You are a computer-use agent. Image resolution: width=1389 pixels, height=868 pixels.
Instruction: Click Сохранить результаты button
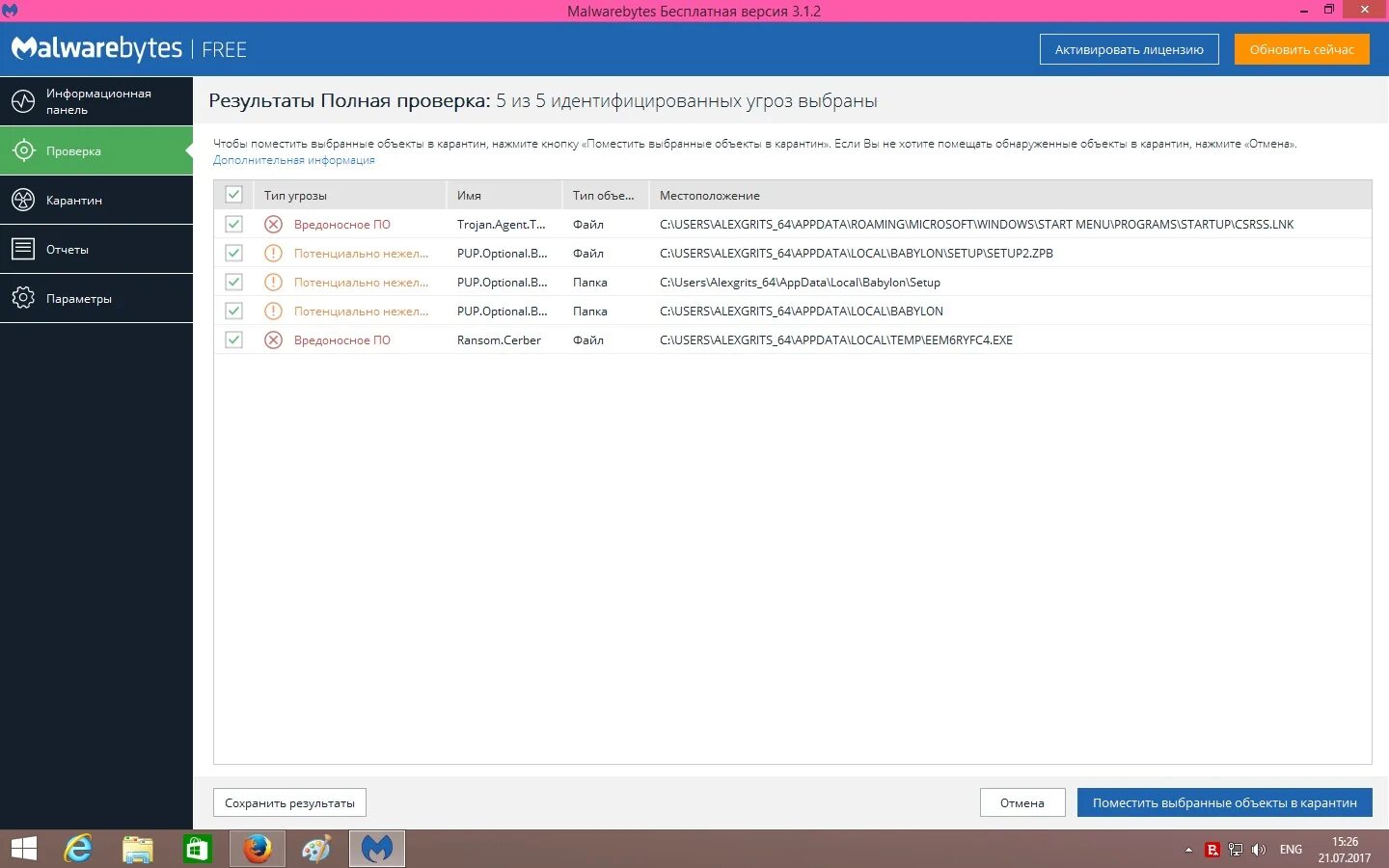tap(289, 802)
